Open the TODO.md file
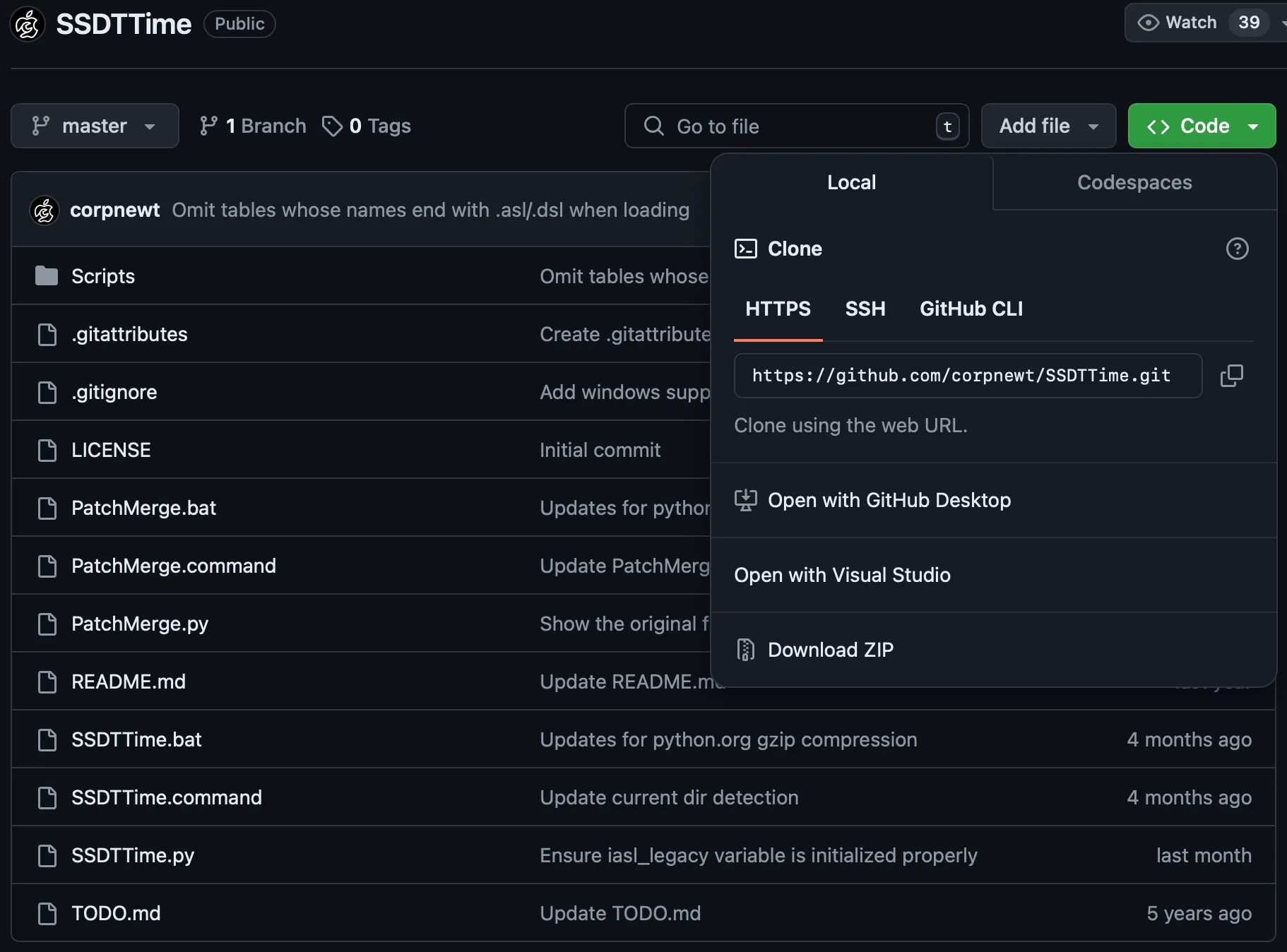Viewport: 1287px width, 952px height. (x=116, y=913)
